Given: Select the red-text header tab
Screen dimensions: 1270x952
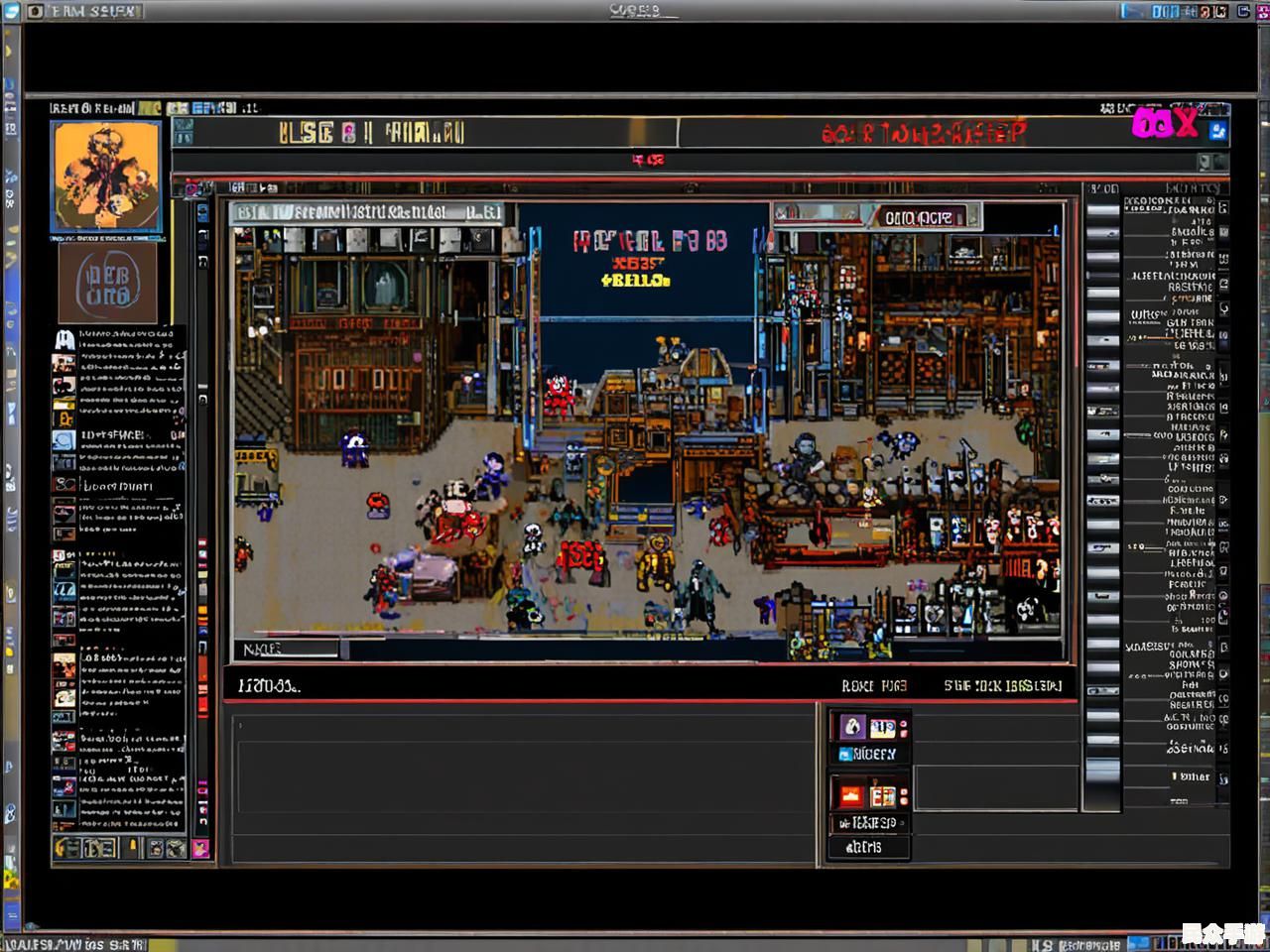Looking at the screenshot, I should click(x=923, y=133).
